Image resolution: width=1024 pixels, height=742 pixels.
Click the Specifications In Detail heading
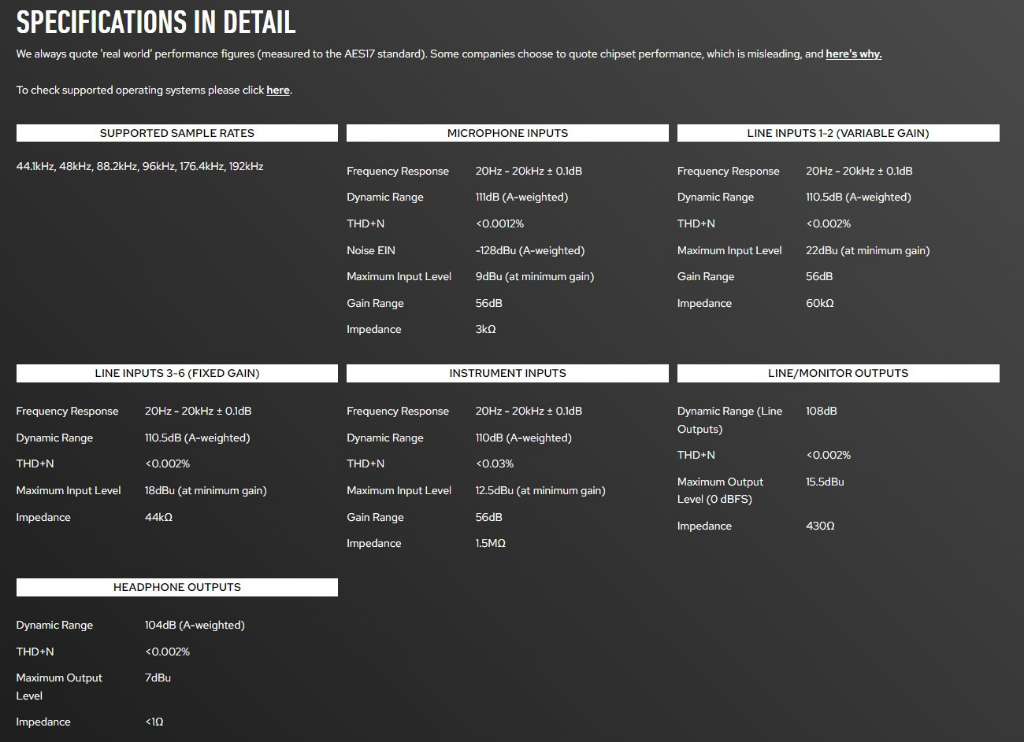click(156, 22)
